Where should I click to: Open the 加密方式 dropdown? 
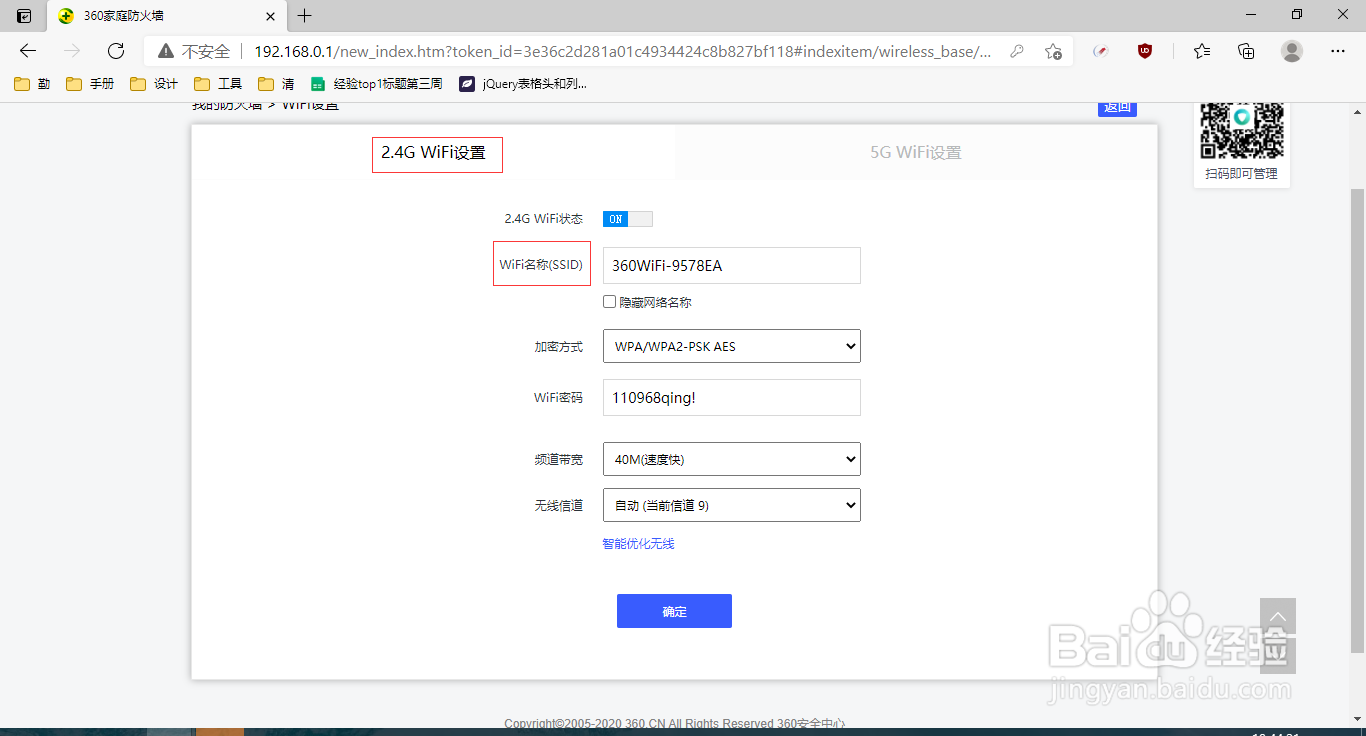tap(732, 346)
